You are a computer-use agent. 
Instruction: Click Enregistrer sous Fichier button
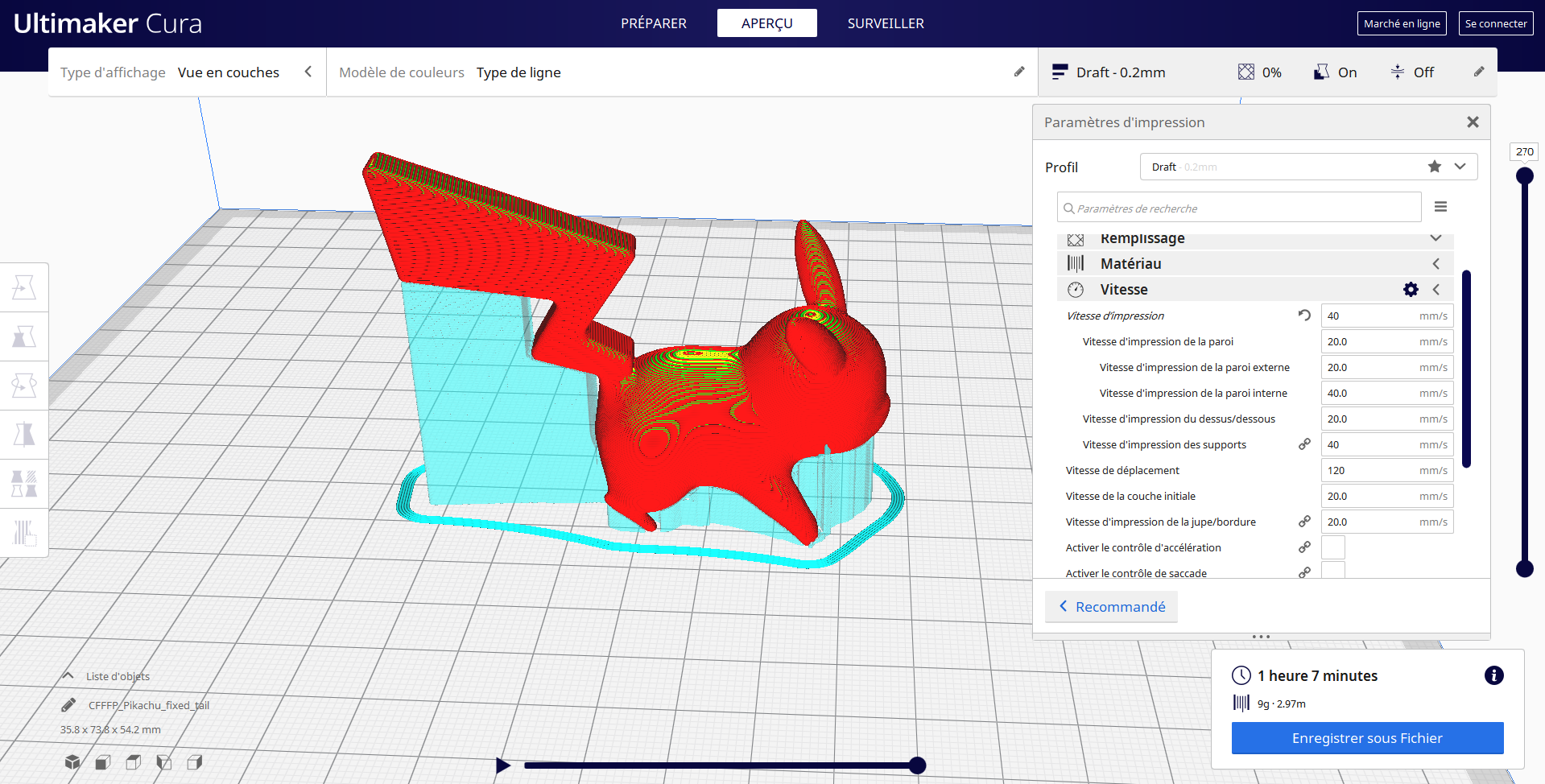[x=1366, y=737]
